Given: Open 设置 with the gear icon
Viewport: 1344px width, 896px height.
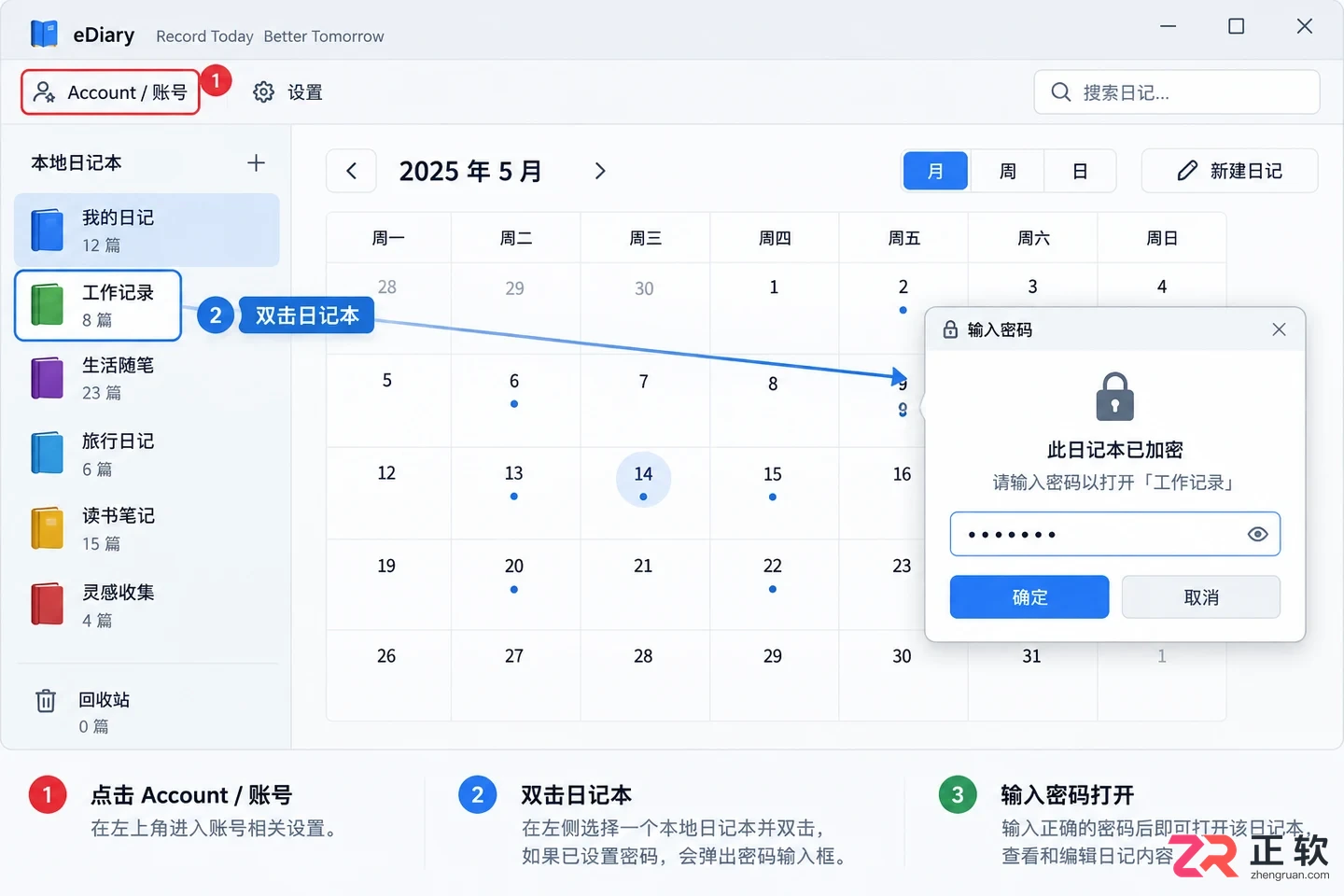Looking at the screenshot, I should click(x=287, y=92).
